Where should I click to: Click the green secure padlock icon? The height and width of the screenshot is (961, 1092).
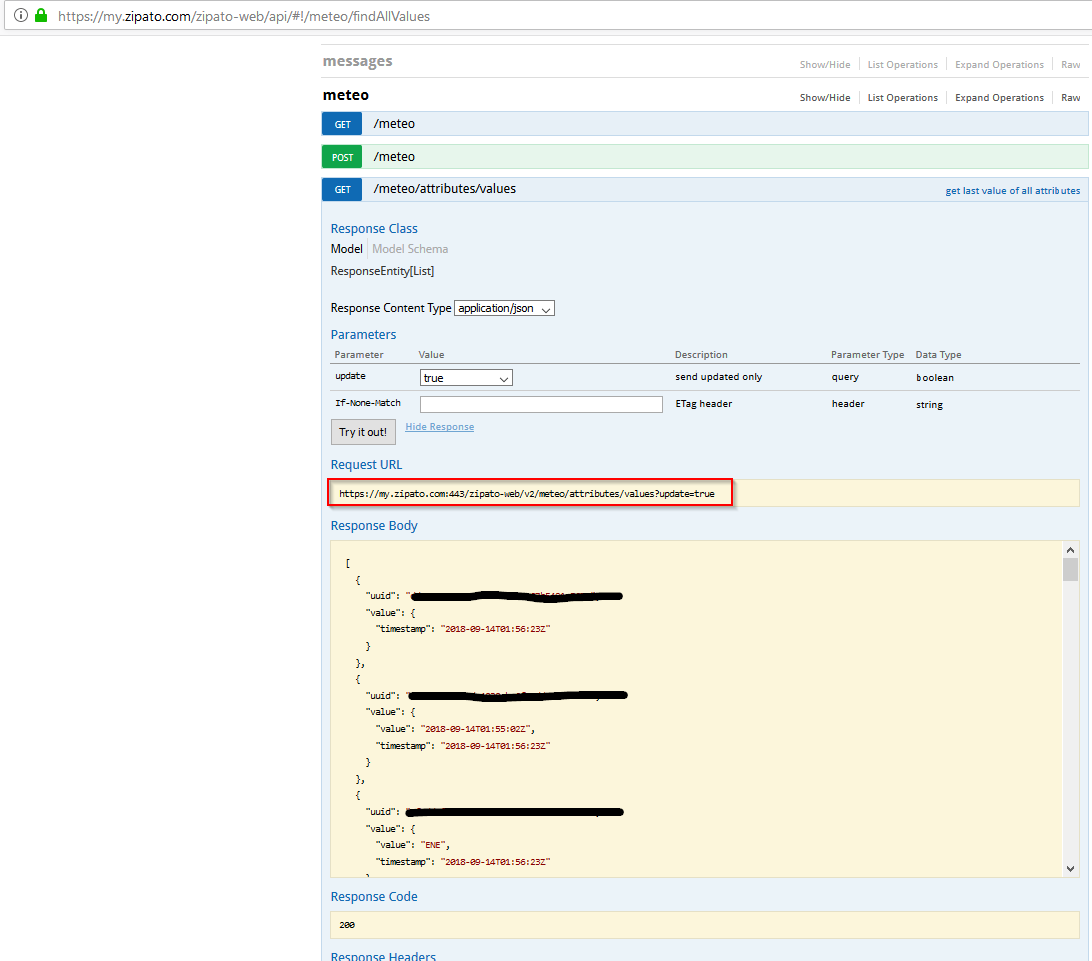click(x=41, y=16)
